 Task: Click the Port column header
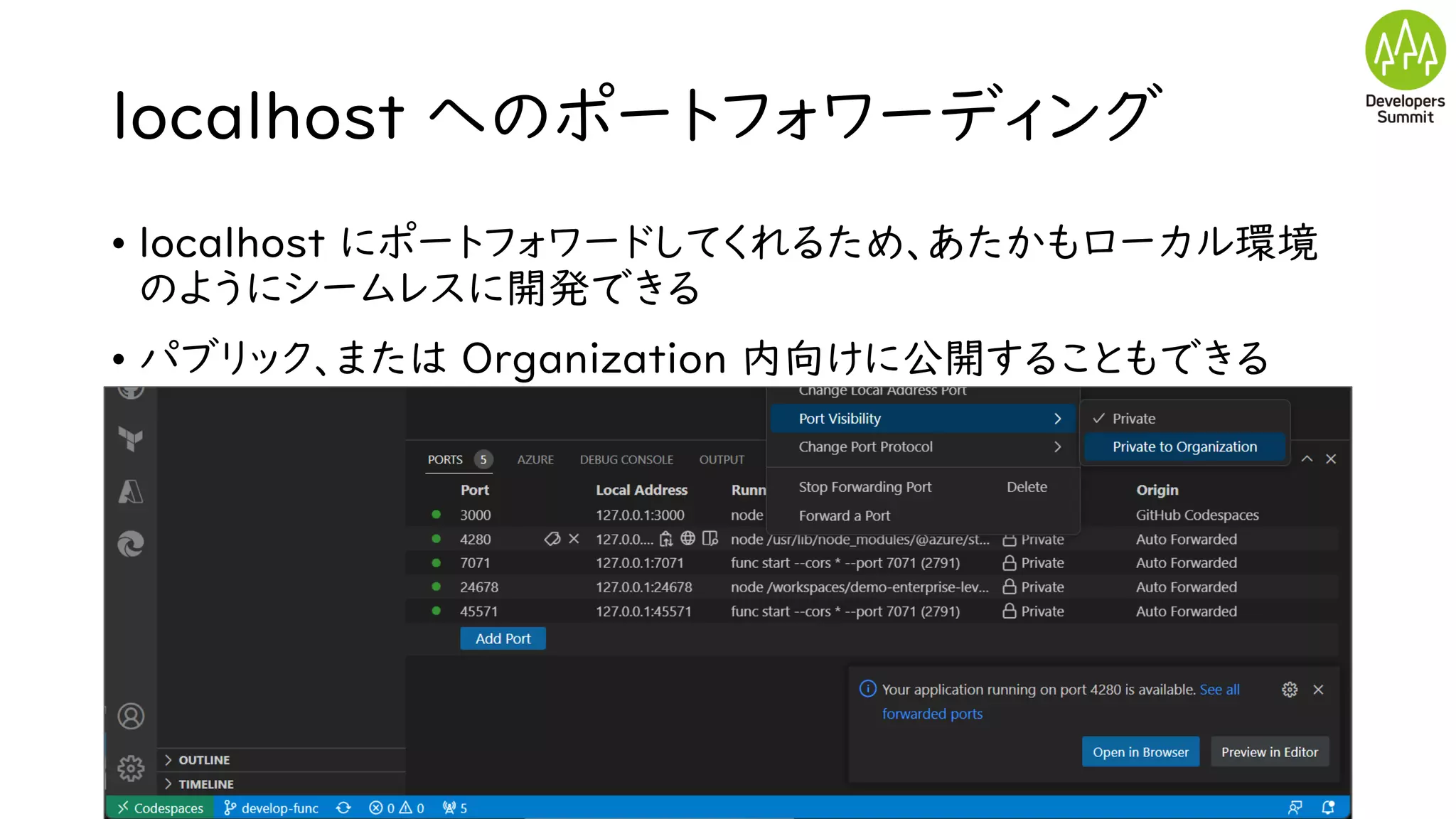[x=475, y=490]
